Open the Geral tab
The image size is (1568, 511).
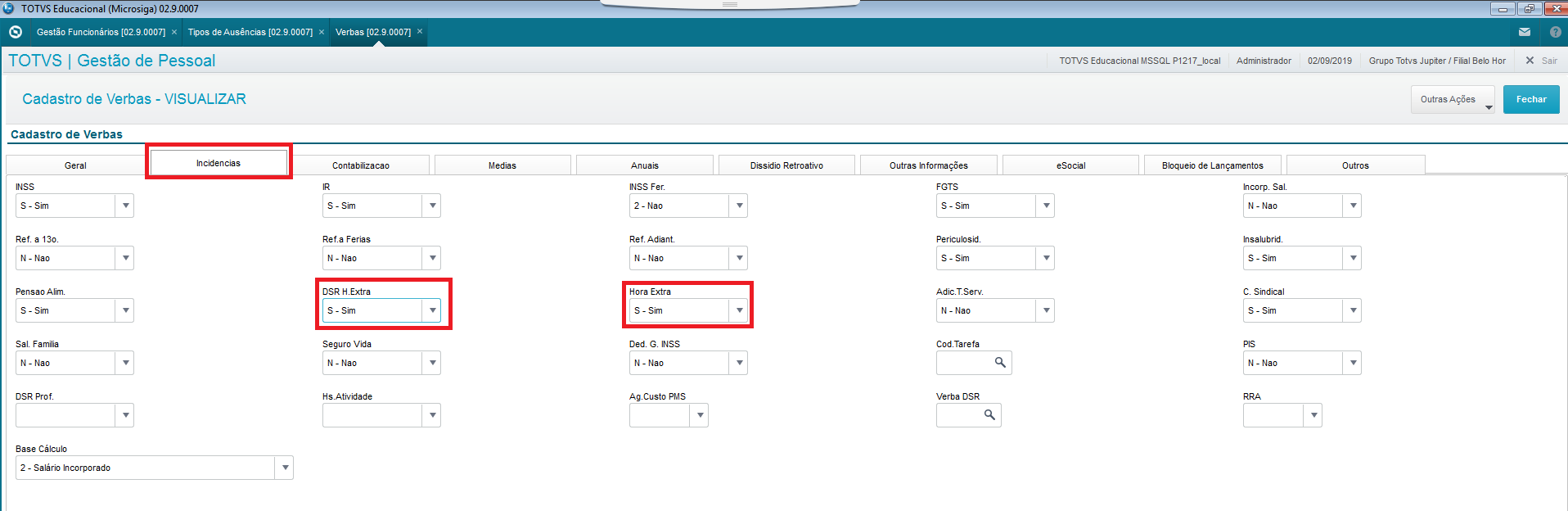(x=75, y=165)
